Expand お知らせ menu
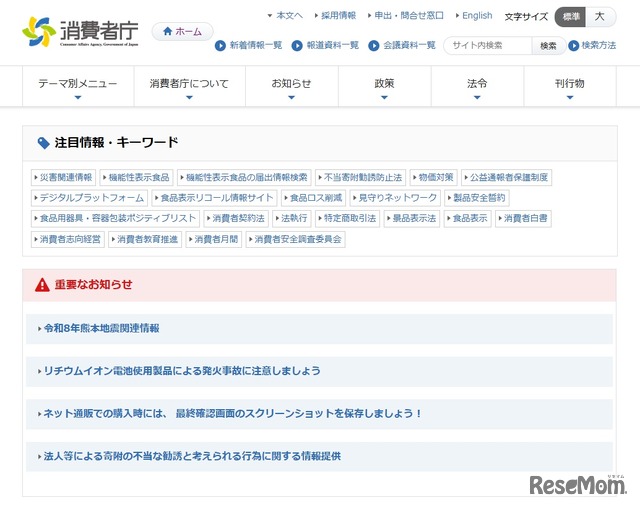 pyautogui.click(x=291, y=87)
